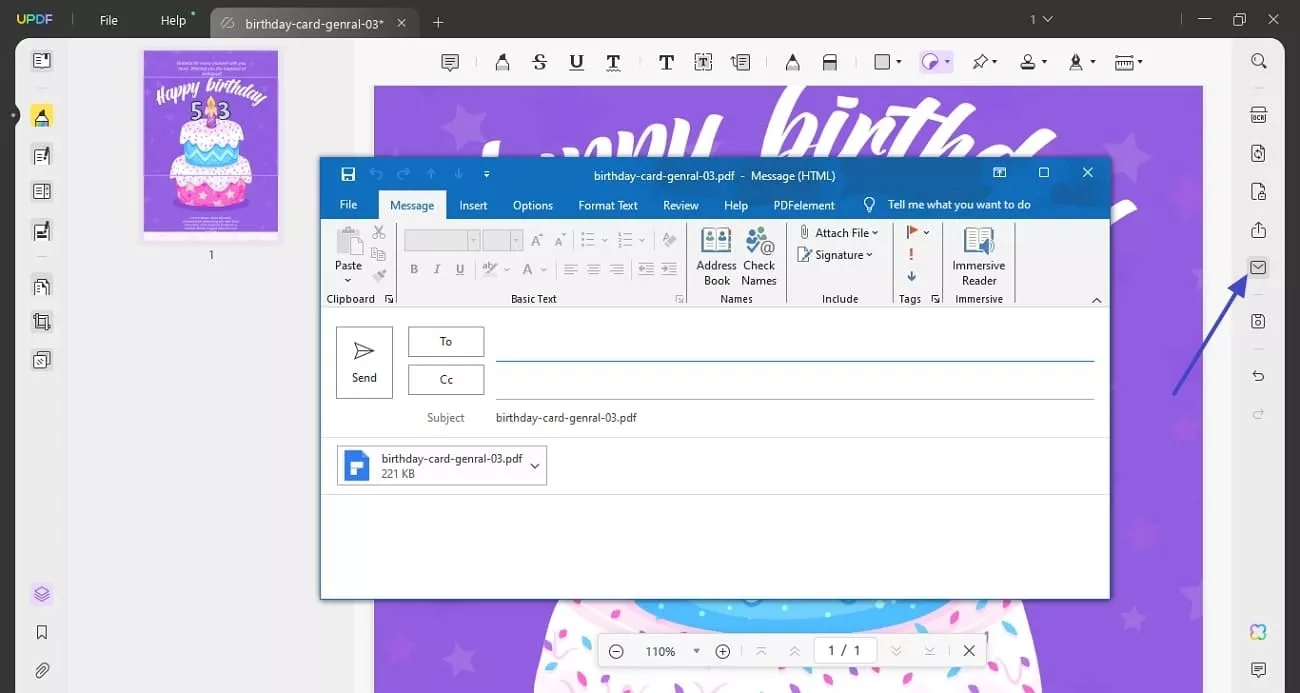1300x693 pixels.
Task: Select the Text Box tool
Action: [x=704, y=62]
